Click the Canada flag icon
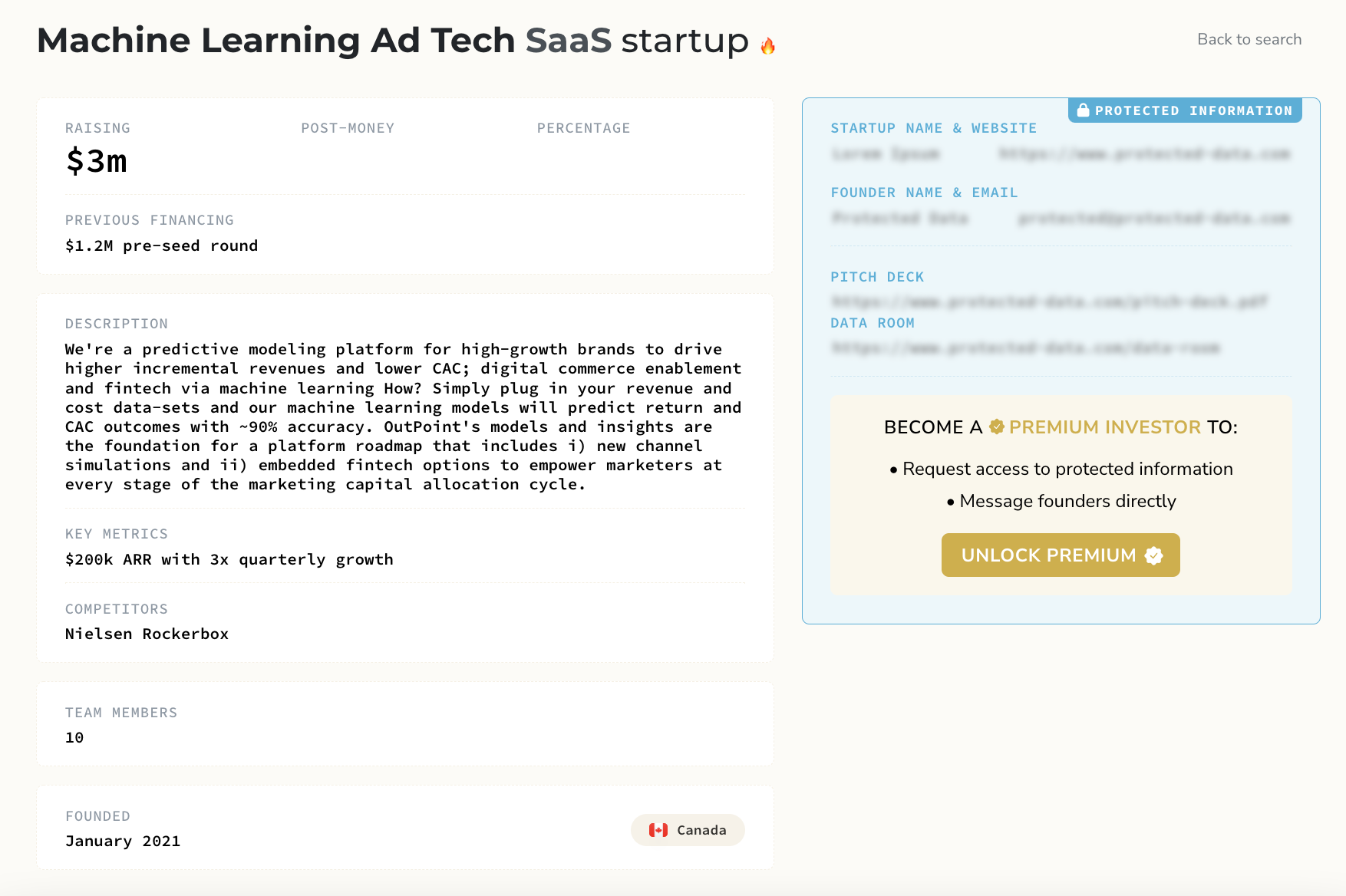 [659, 829]
